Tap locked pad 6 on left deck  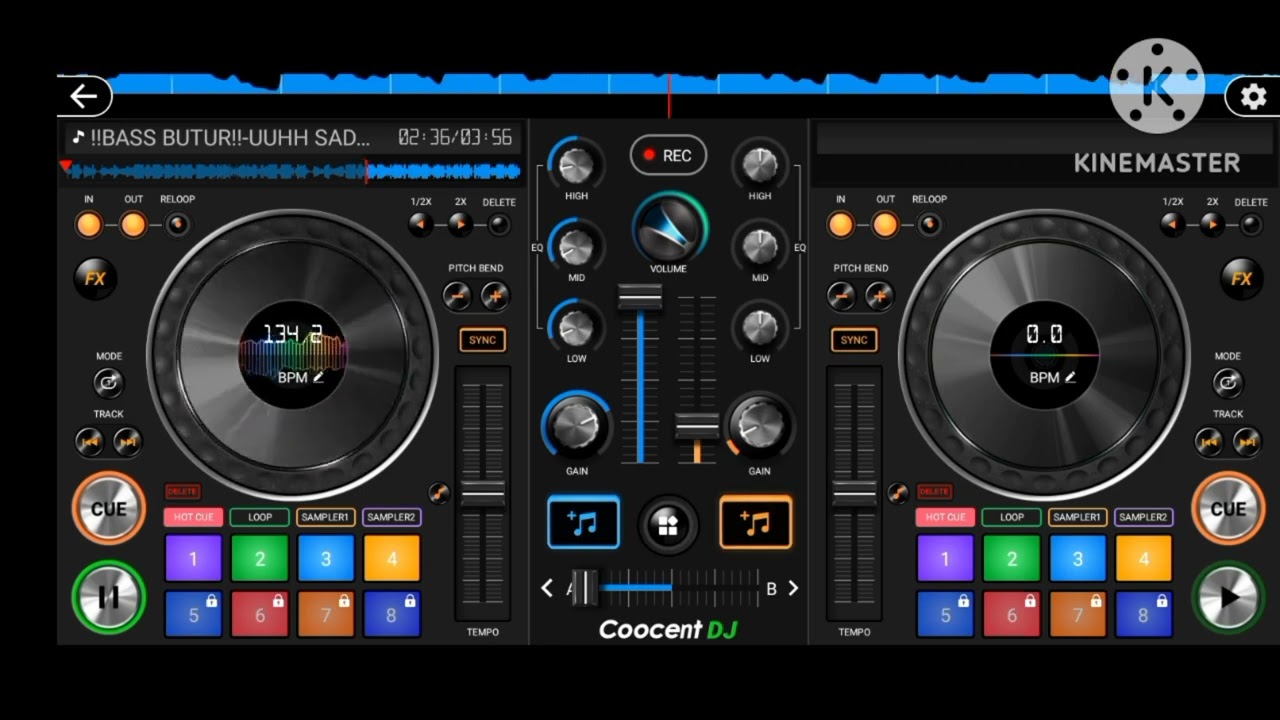coord(259,614)
